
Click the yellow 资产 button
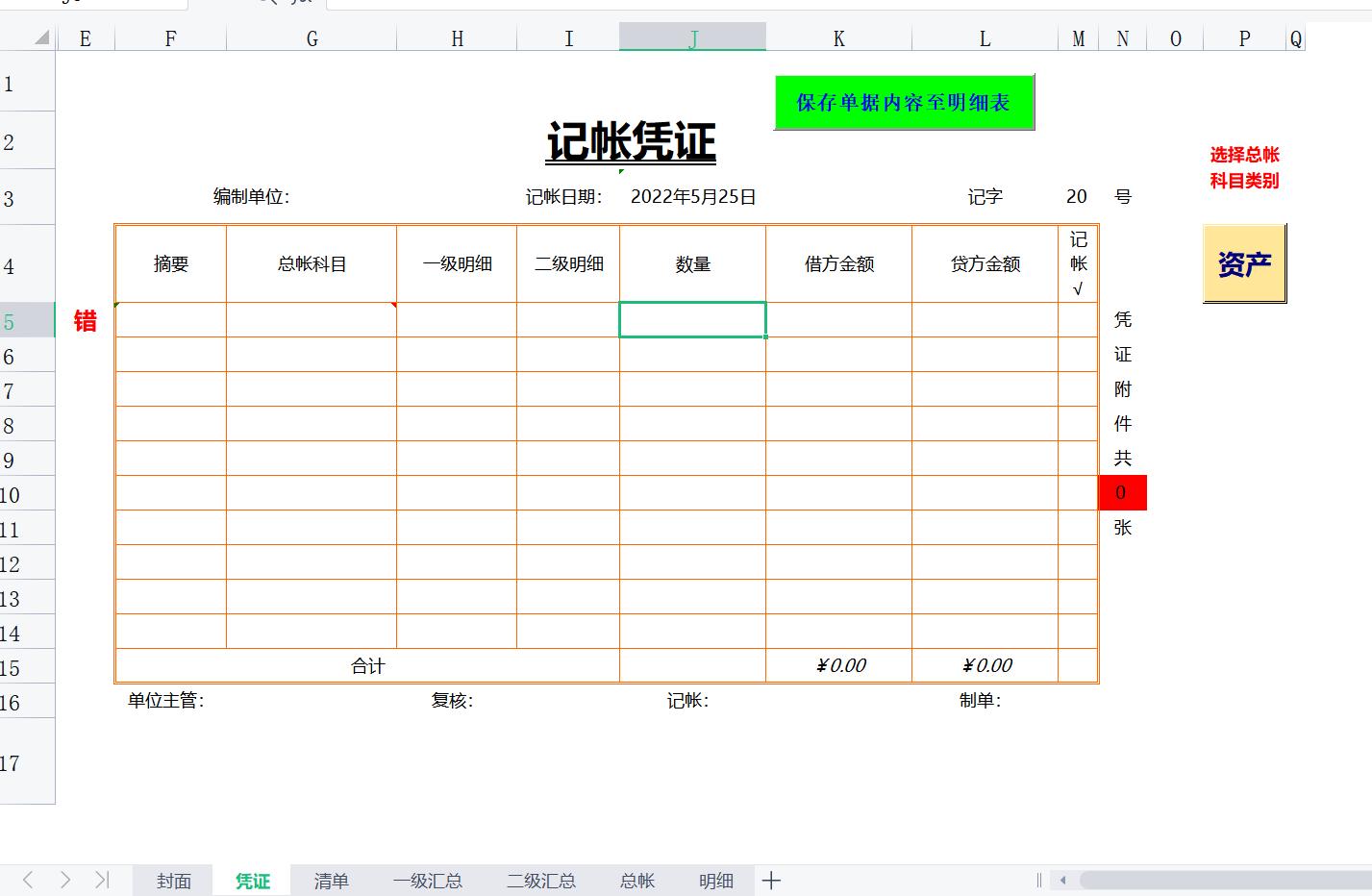1244,261
